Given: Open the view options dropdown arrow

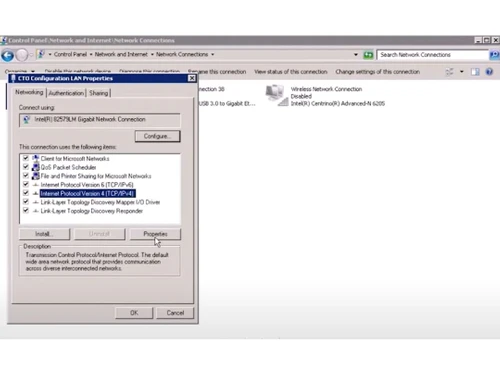Looking at the screenshot, I should click(x=462, y=72).
